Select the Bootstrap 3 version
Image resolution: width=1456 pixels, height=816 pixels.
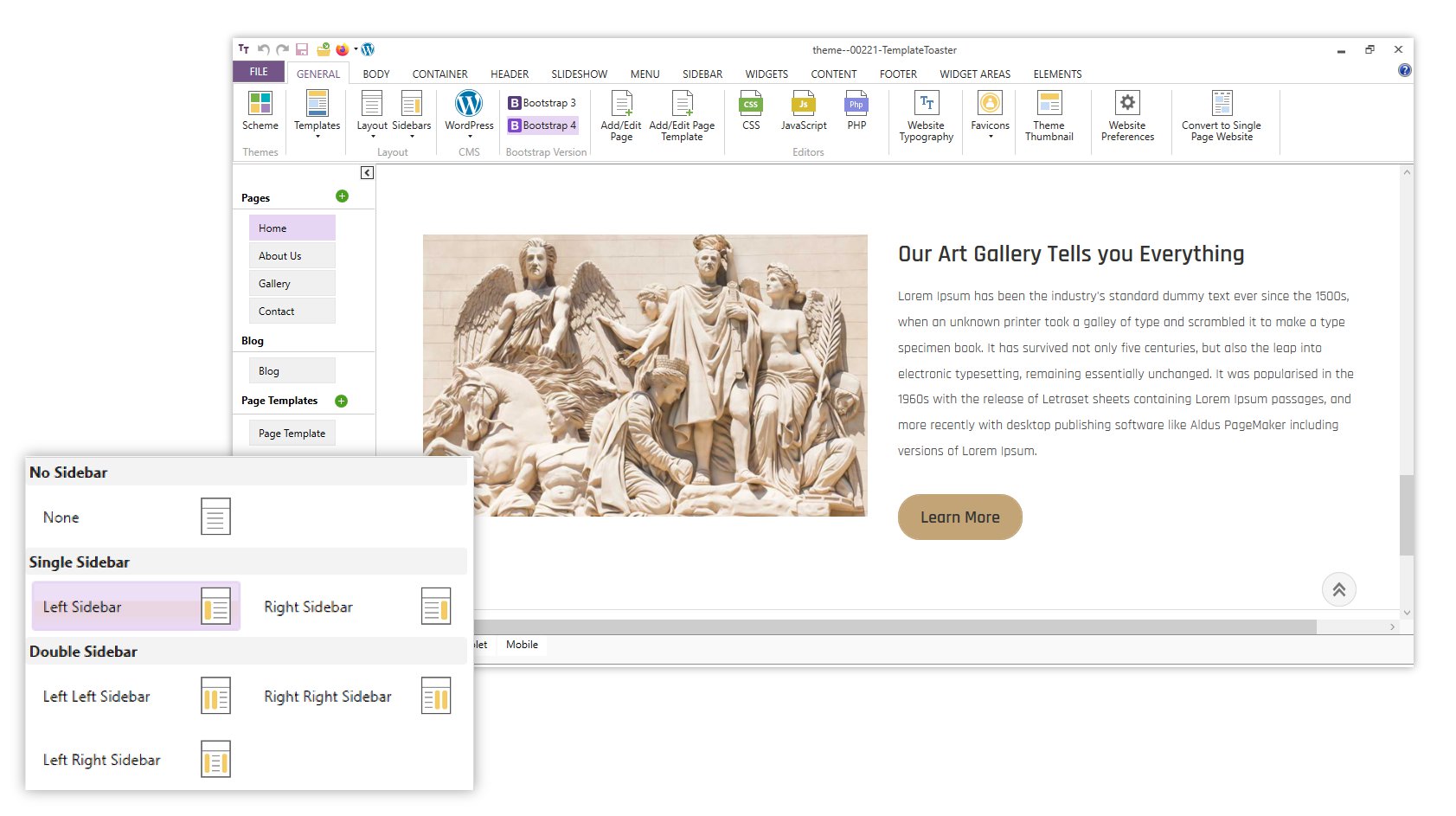click(x=542, y=103)
